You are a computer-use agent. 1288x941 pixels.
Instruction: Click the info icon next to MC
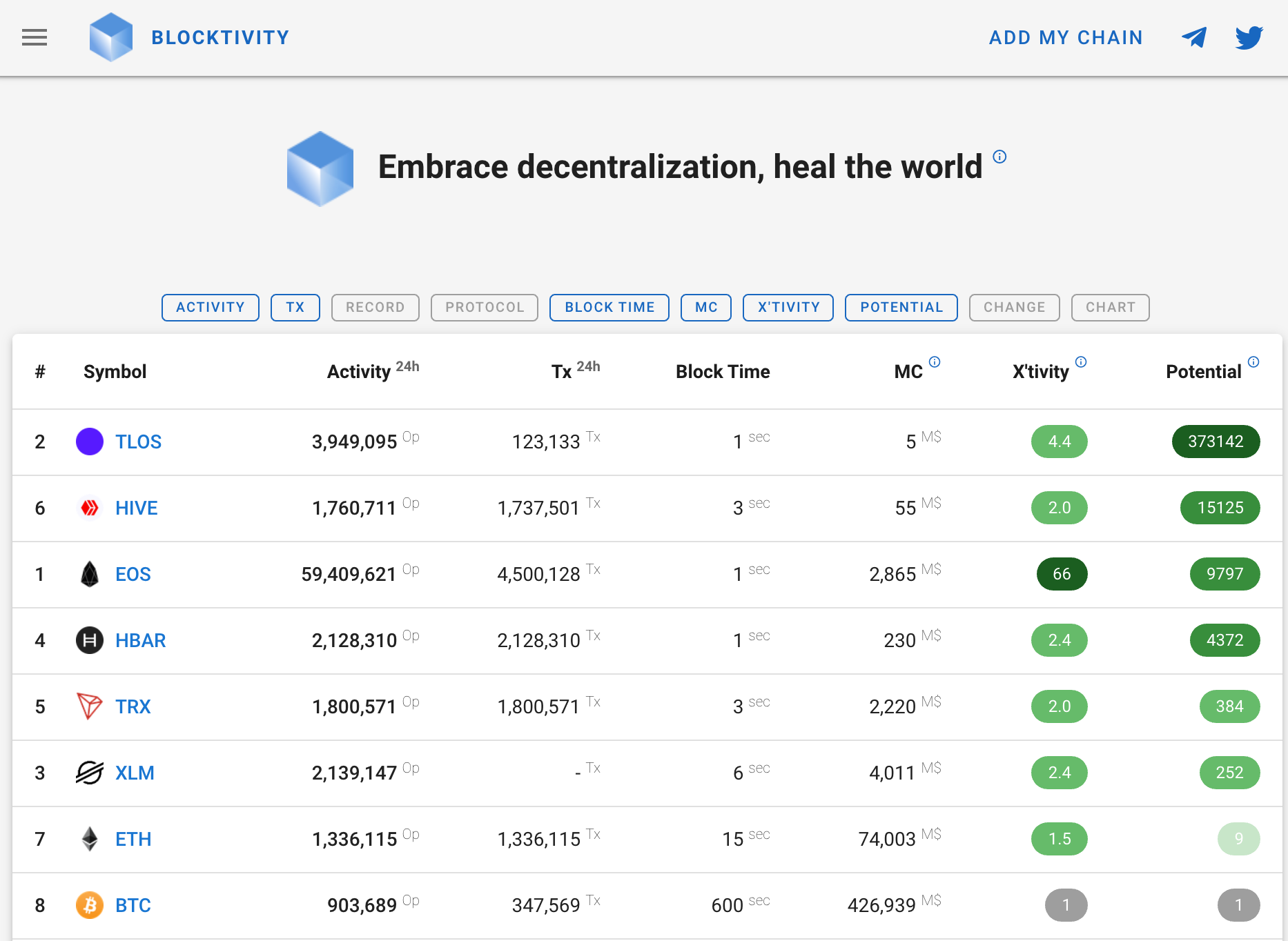pyautogui.click(x=935, y=361)
